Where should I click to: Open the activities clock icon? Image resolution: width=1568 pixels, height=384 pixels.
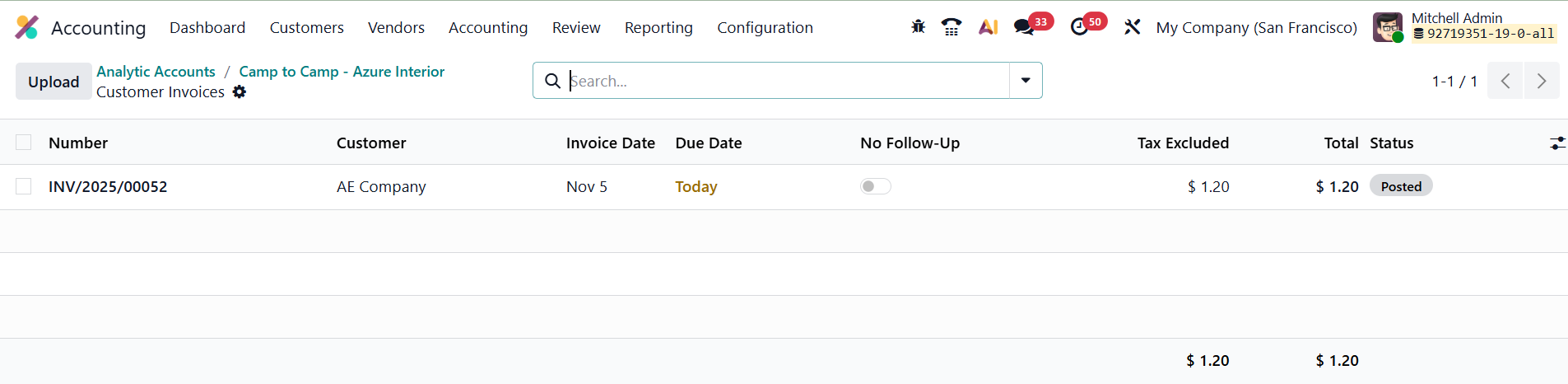pos(1080,27)
